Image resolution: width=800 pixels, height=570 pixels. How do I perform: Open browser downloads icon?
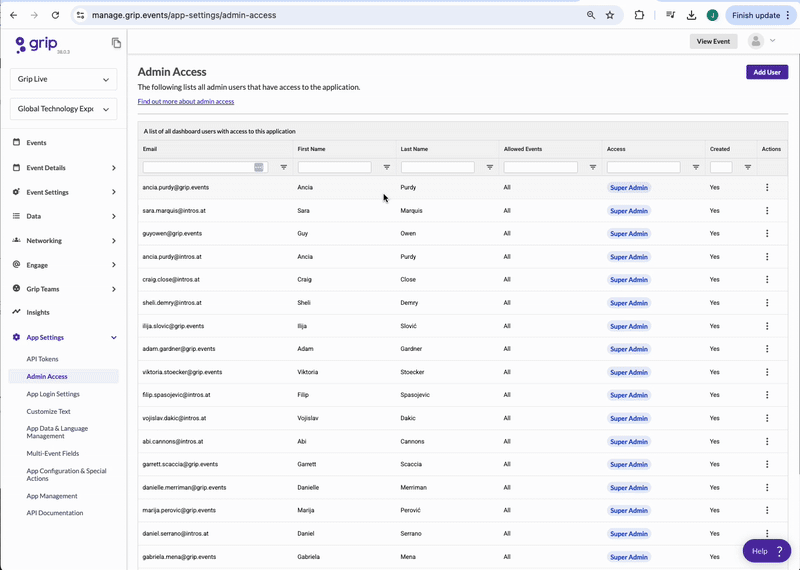pos(691,15)
